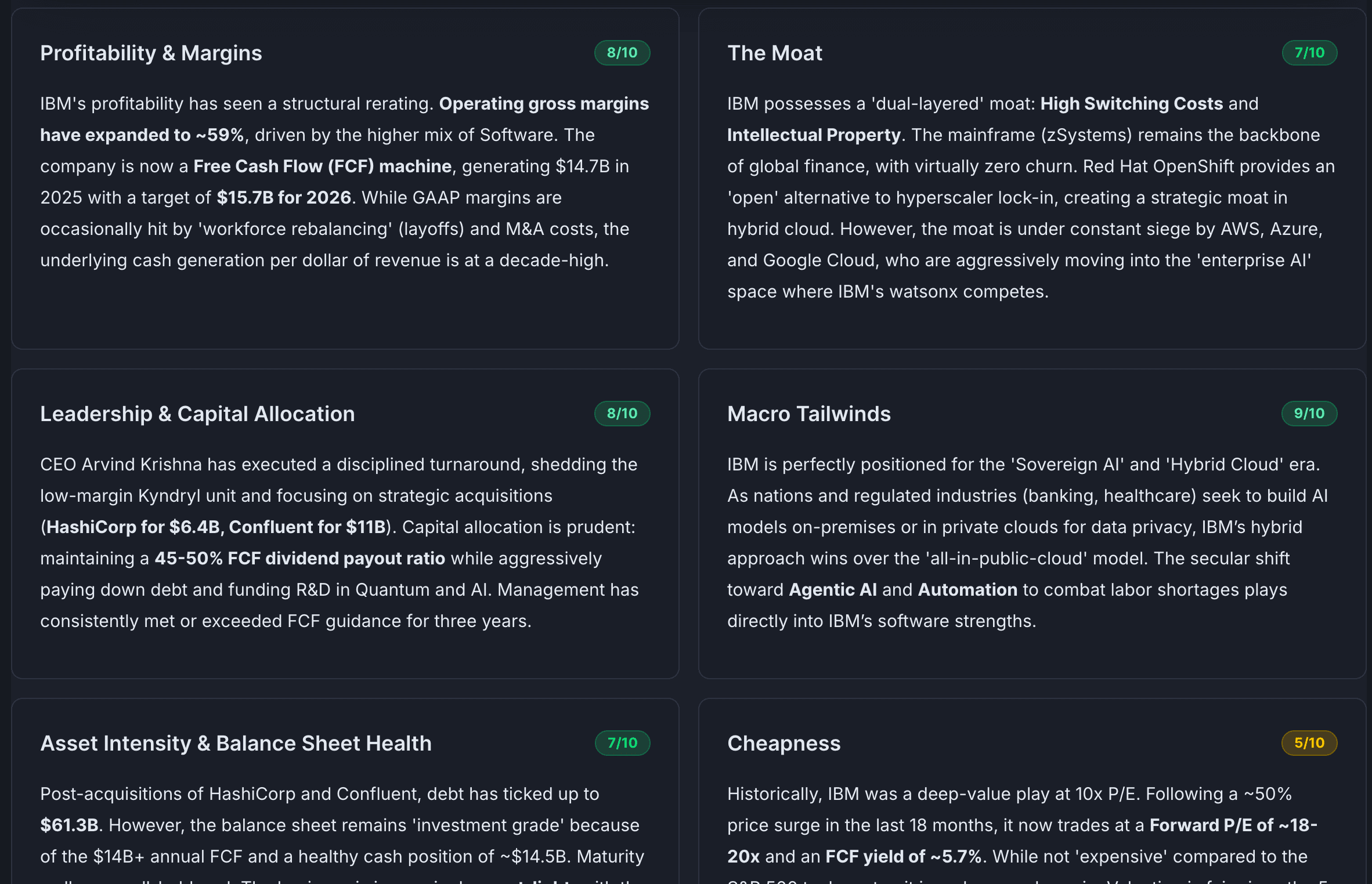Screen dimensions: 1372x884
Task: Click The Moat card heading
Action: (774, 53)
